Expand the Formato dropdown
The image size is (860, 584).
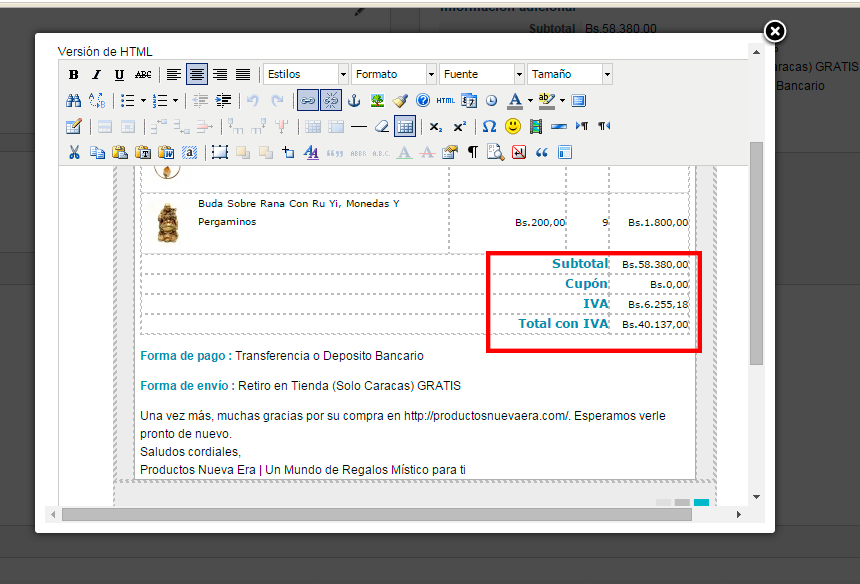tap(394, 74)
